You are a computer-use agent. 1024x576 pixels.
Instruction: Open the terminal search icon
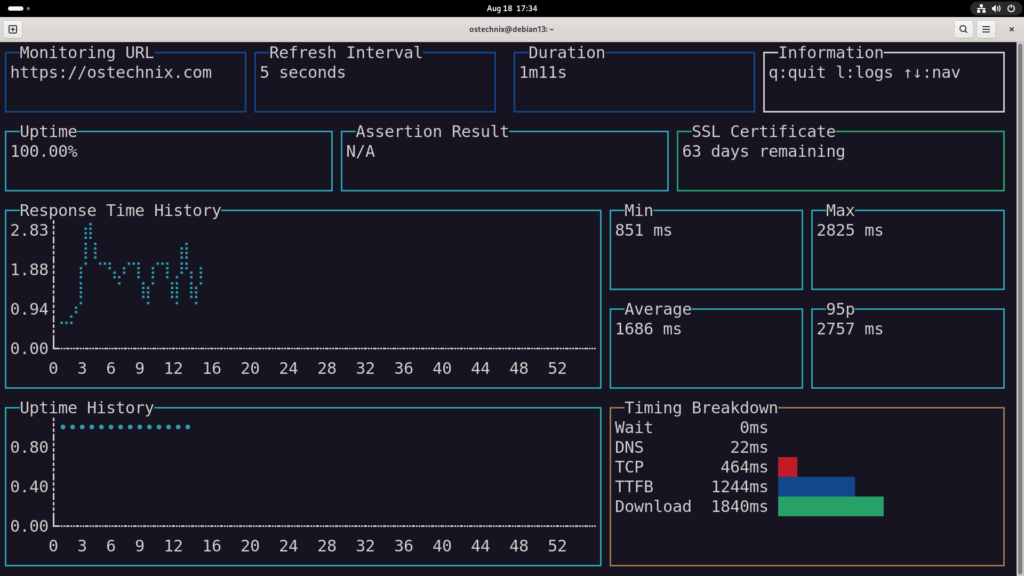coord(963,29)
